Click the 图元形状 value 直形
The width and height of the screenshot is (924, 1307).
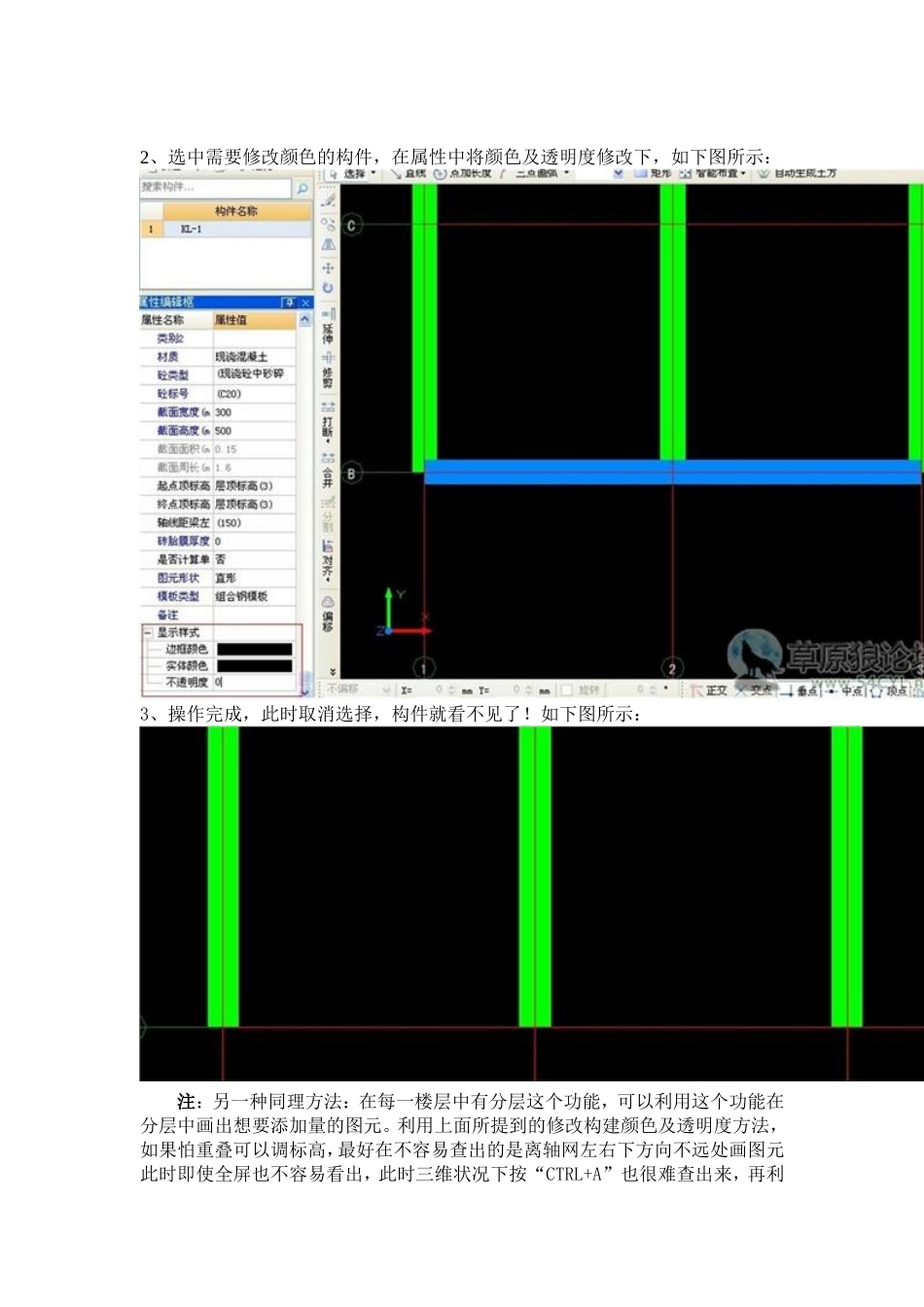coord(254,579)
